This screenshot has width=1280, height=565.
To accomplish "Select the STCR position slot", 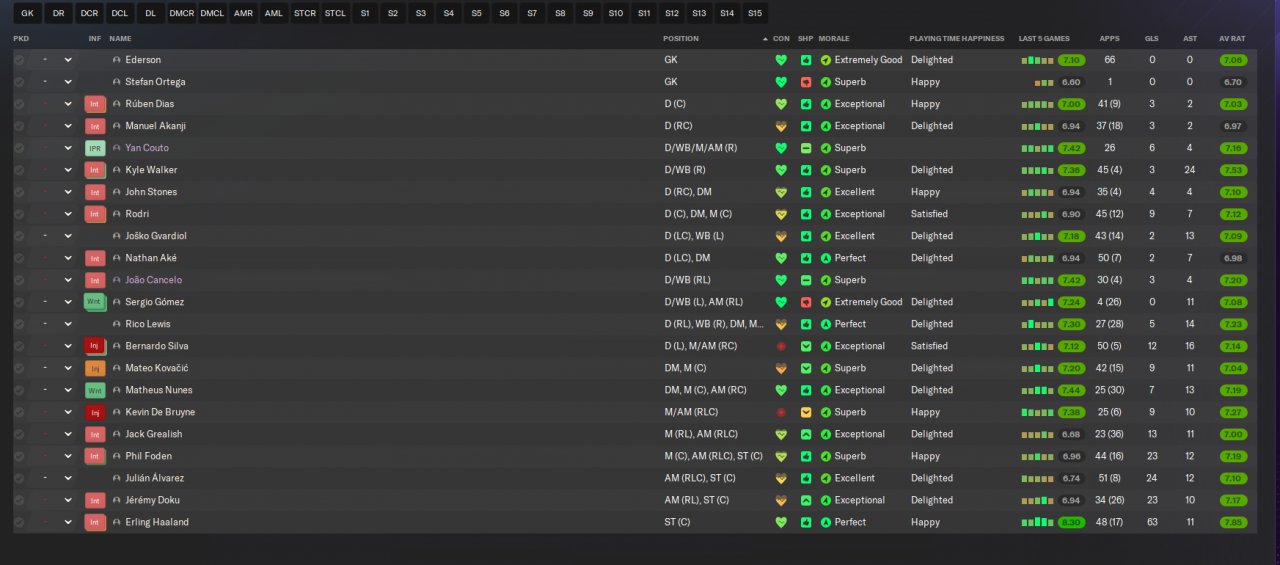I will [305, 13].
